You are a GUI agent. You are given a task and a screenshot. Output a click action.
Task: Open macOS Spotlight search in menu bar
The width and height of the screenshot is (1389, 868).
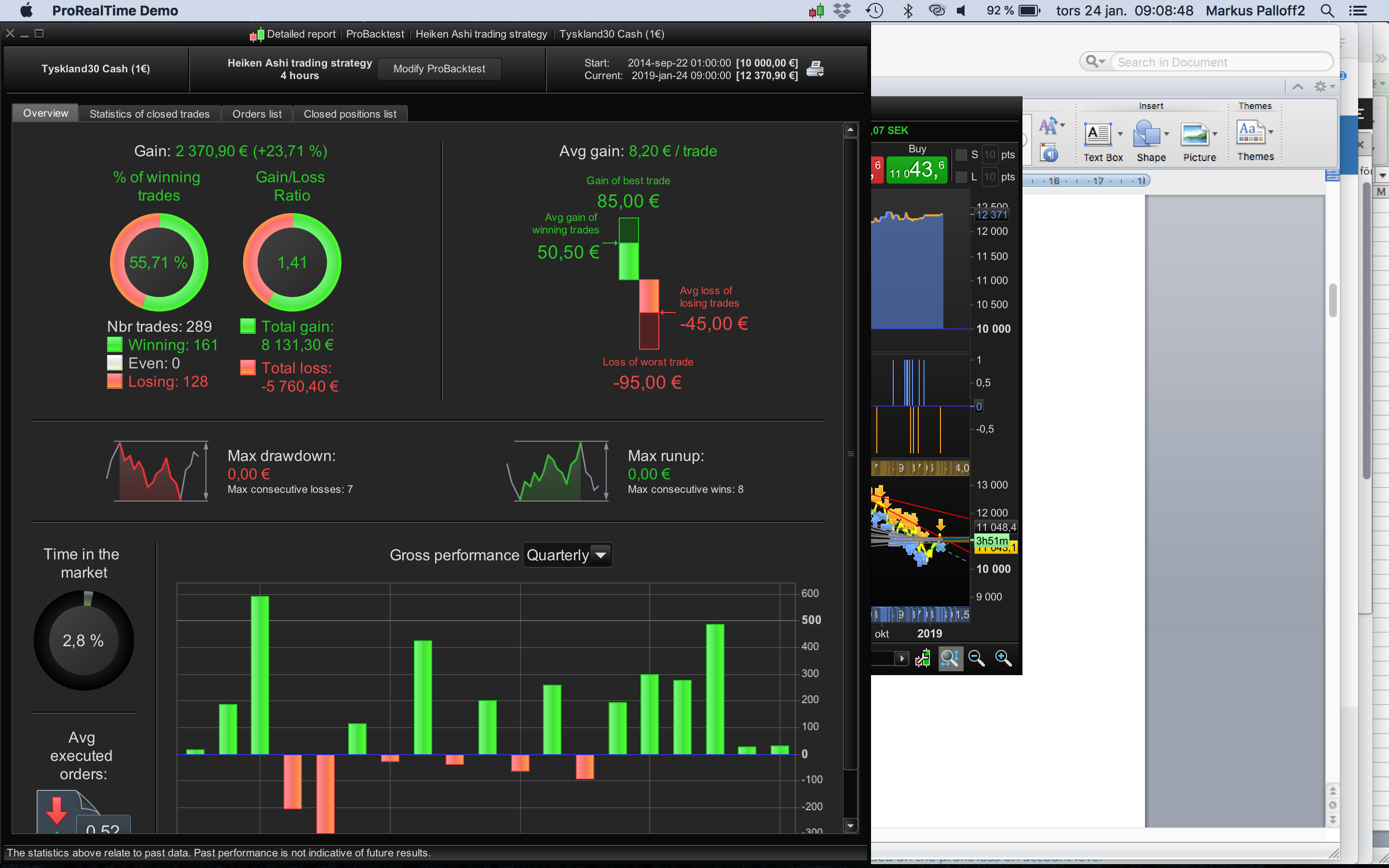[1326, 11]
